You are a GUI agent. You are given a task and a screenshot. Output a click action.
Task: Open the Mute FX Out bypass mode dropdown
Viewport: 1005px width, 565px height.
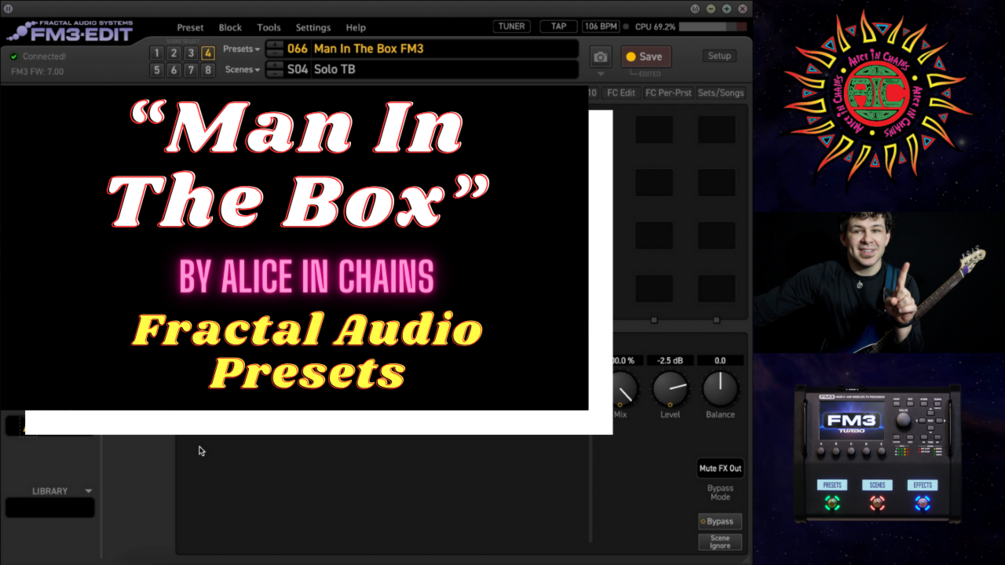(720, 468)
